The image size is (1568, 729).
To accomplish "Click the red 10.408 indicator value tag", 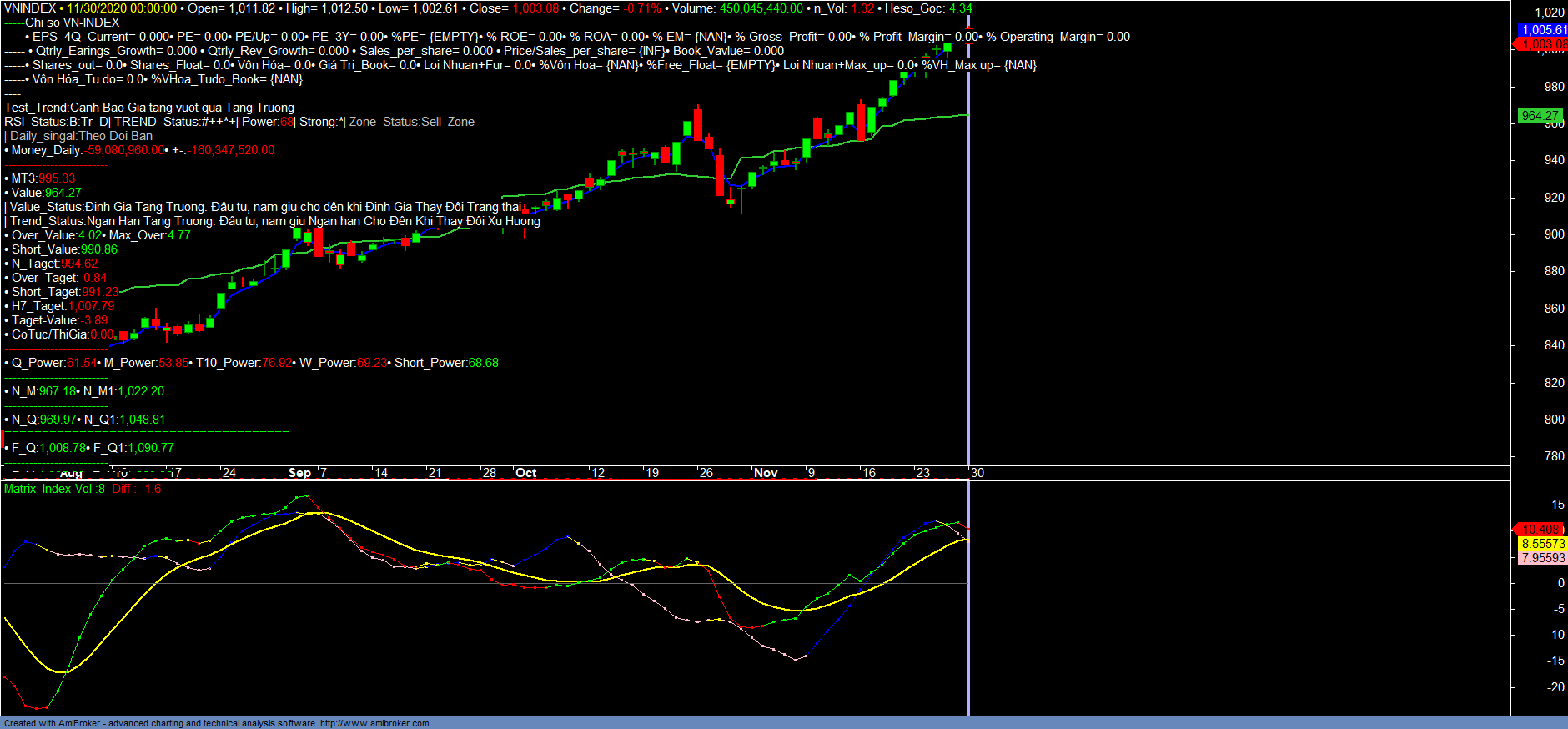I will [x=1540, y=530].
